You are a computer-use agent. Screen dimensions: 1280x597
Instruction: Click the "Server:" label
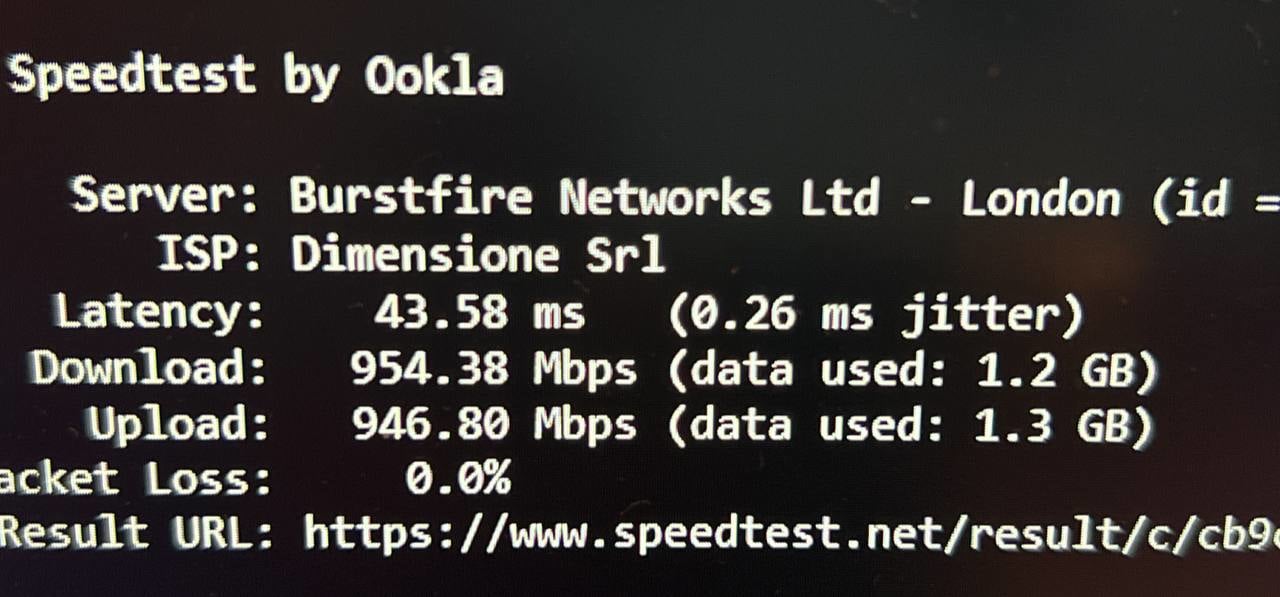(x=165, y=196)
